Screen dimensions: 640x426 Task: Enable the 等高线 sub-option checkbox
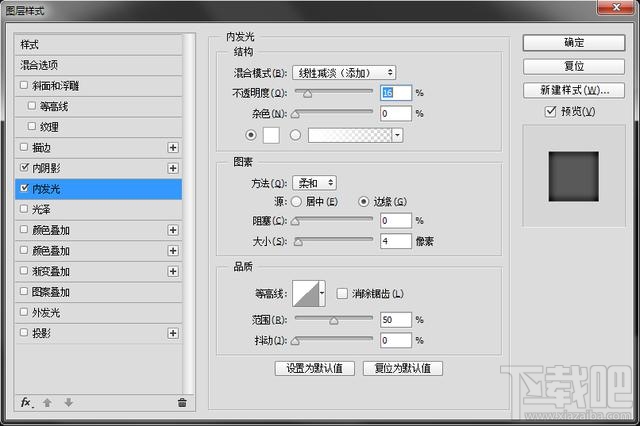32,106
